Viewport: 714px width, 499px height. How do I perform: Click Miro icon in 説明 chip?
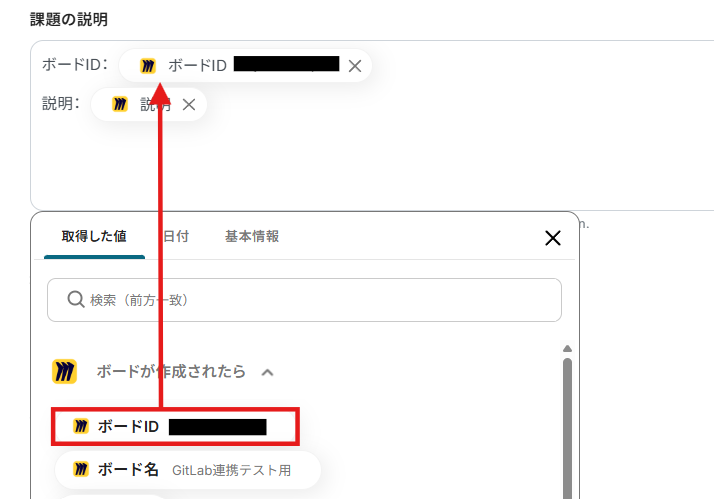point(120,104)
